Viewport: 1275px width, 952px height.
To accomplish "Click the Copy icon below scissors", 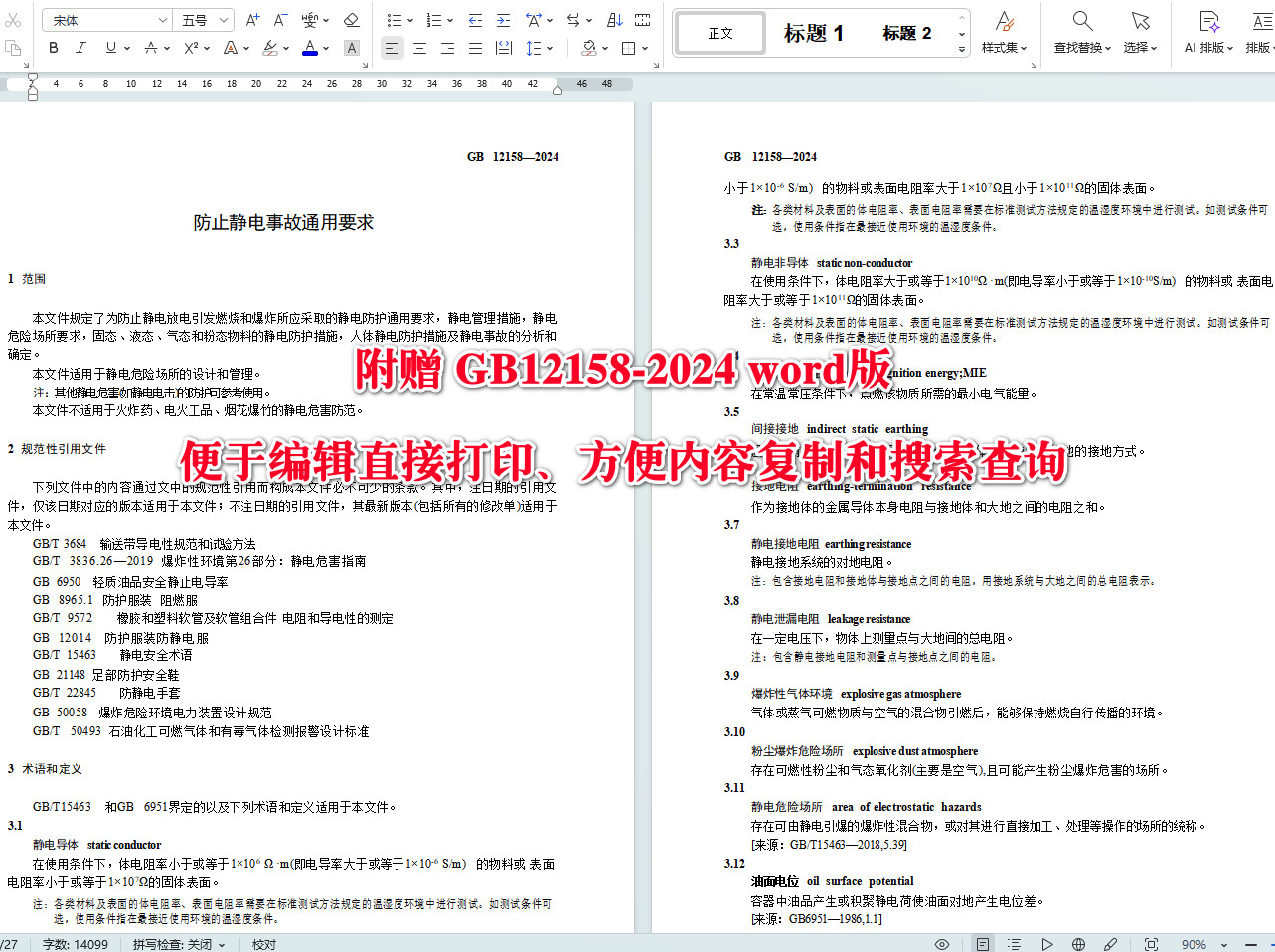I will 12,47.
